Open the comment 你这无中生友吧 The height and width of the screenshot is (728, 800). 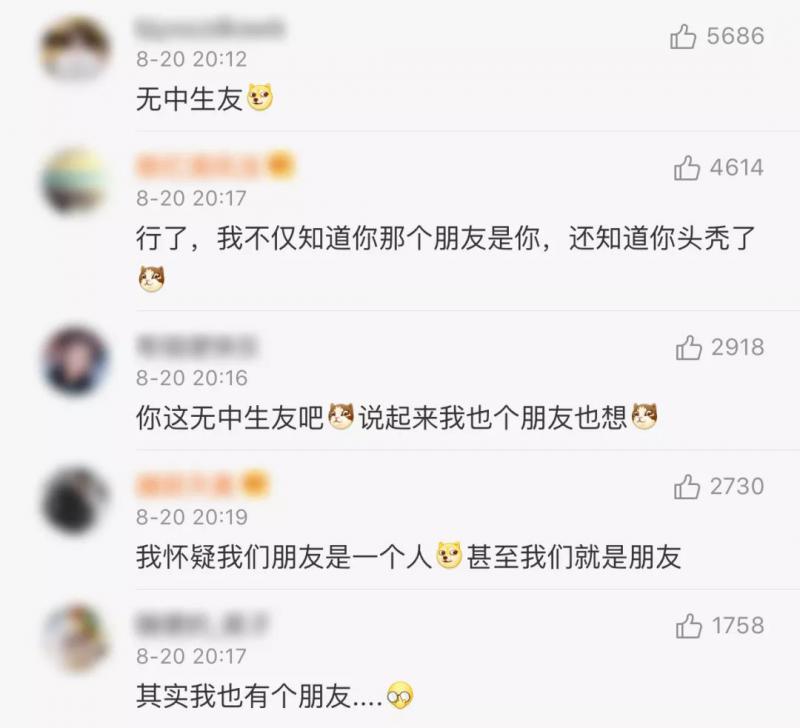tap(230, 418)
